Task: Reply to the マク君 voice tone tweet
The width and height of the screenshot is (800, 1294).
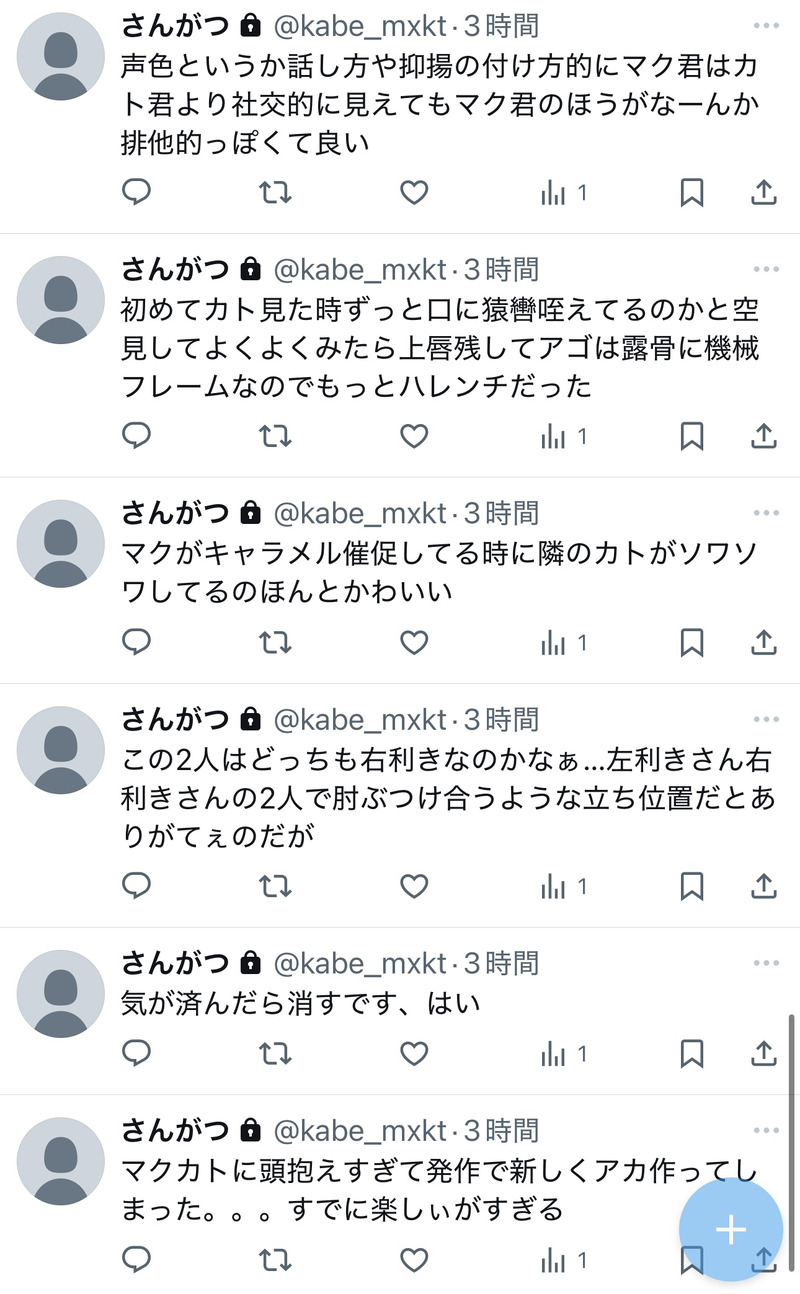Action: point(136,192)
